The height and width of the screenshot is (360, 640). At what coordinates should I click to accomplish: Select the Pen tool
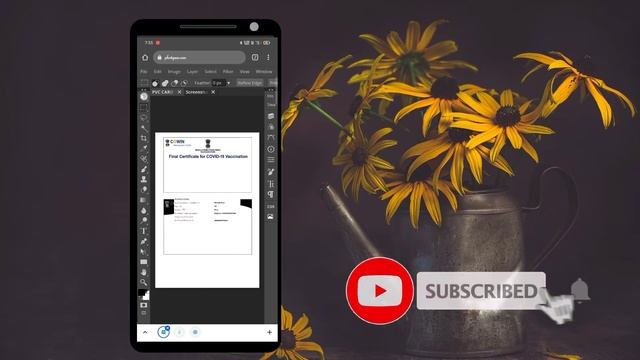click(x=144, y=241)
